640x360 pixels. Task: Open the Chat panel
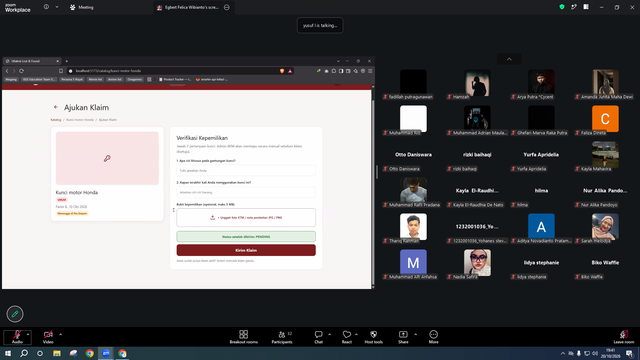pos(318,337)
